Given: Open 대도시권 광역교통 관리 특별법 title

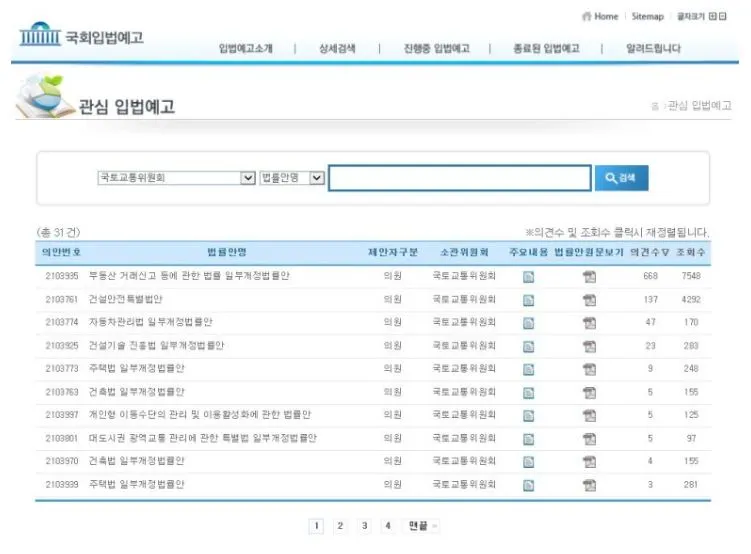Looking at the screenshot, I should 203,438.
